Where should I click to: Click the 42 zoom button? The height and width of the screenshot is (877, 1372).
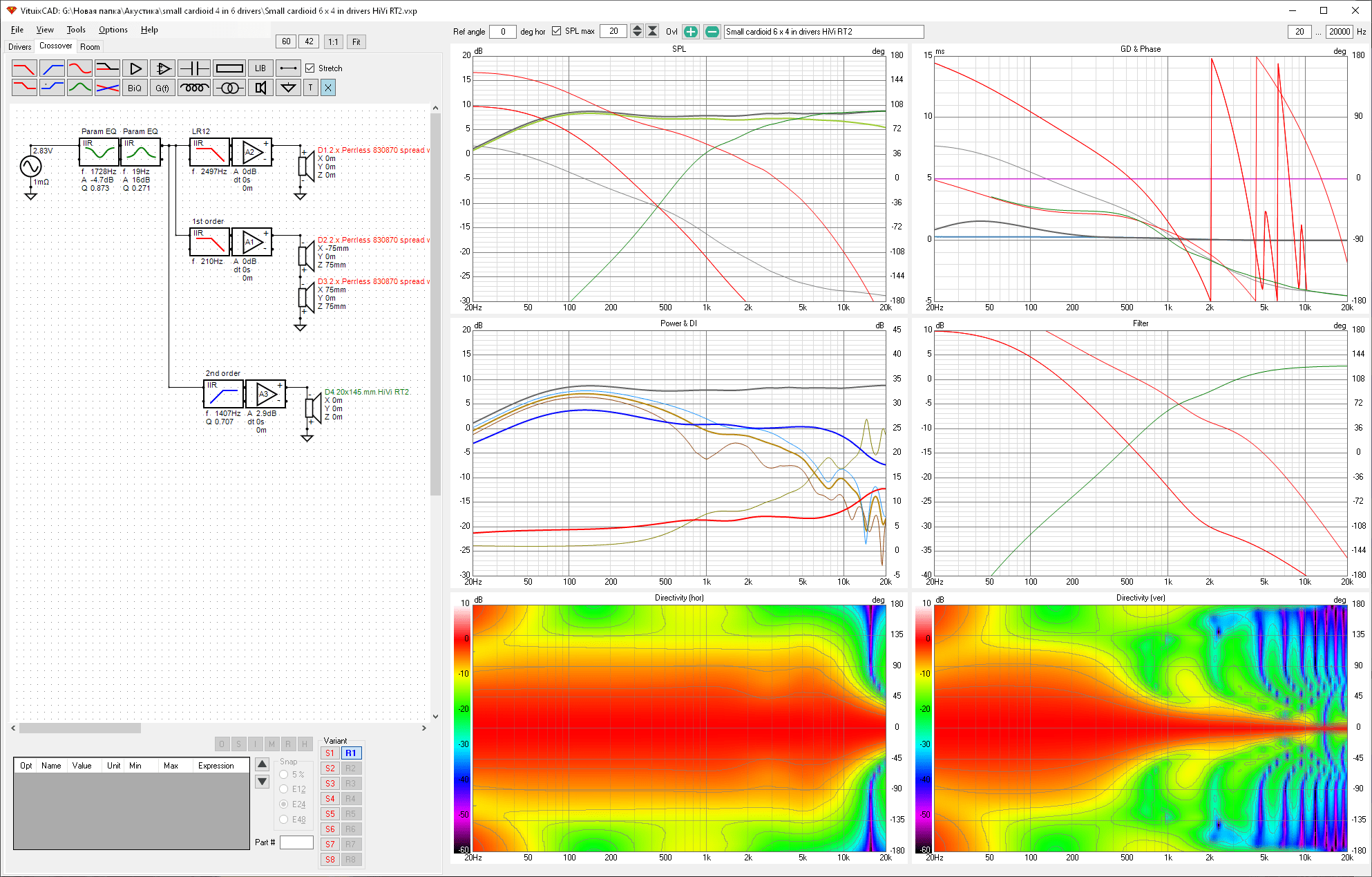[x=309, y=41]
